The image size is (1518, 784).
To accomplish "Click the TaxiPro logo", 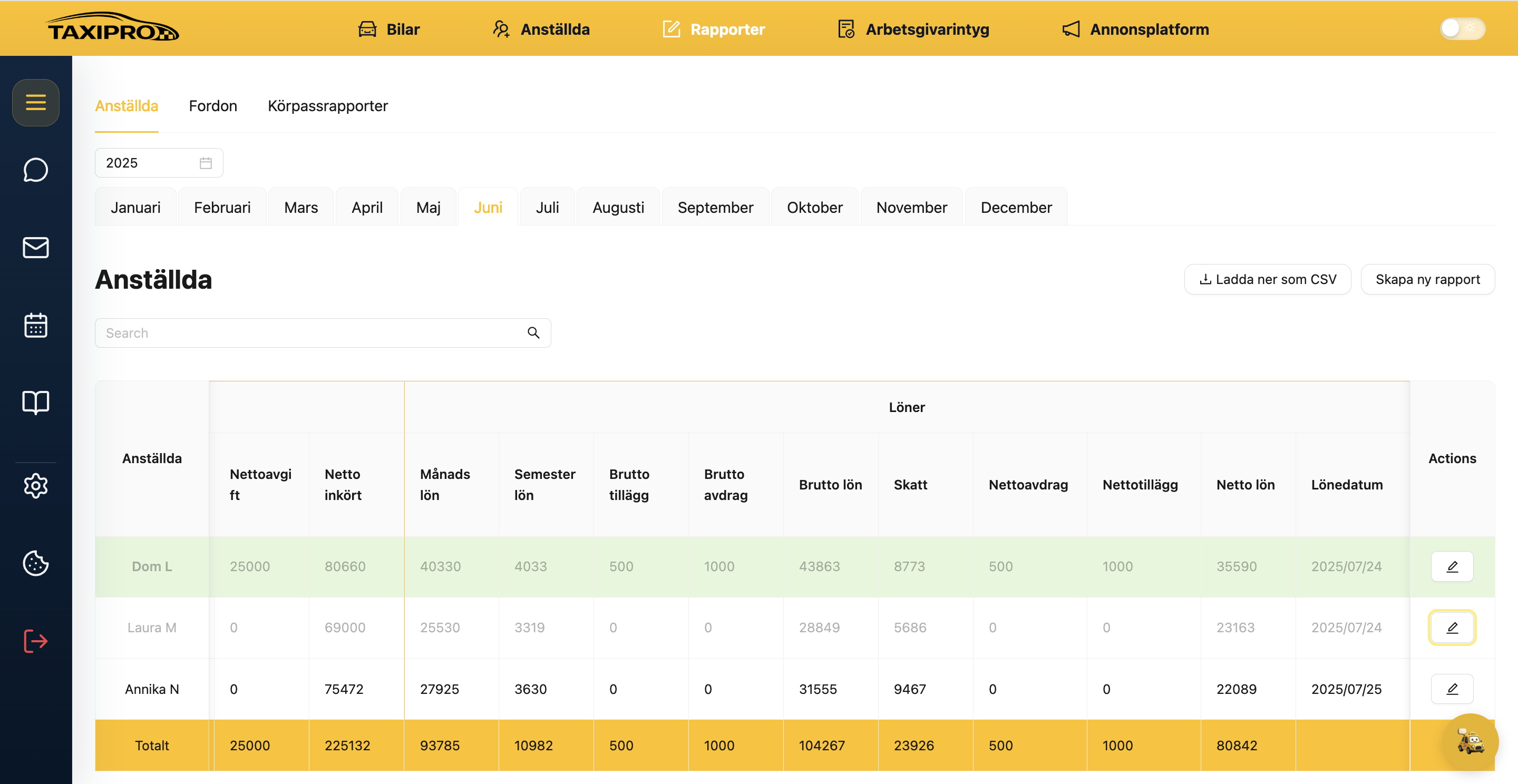I will click(x=113, y=27).
